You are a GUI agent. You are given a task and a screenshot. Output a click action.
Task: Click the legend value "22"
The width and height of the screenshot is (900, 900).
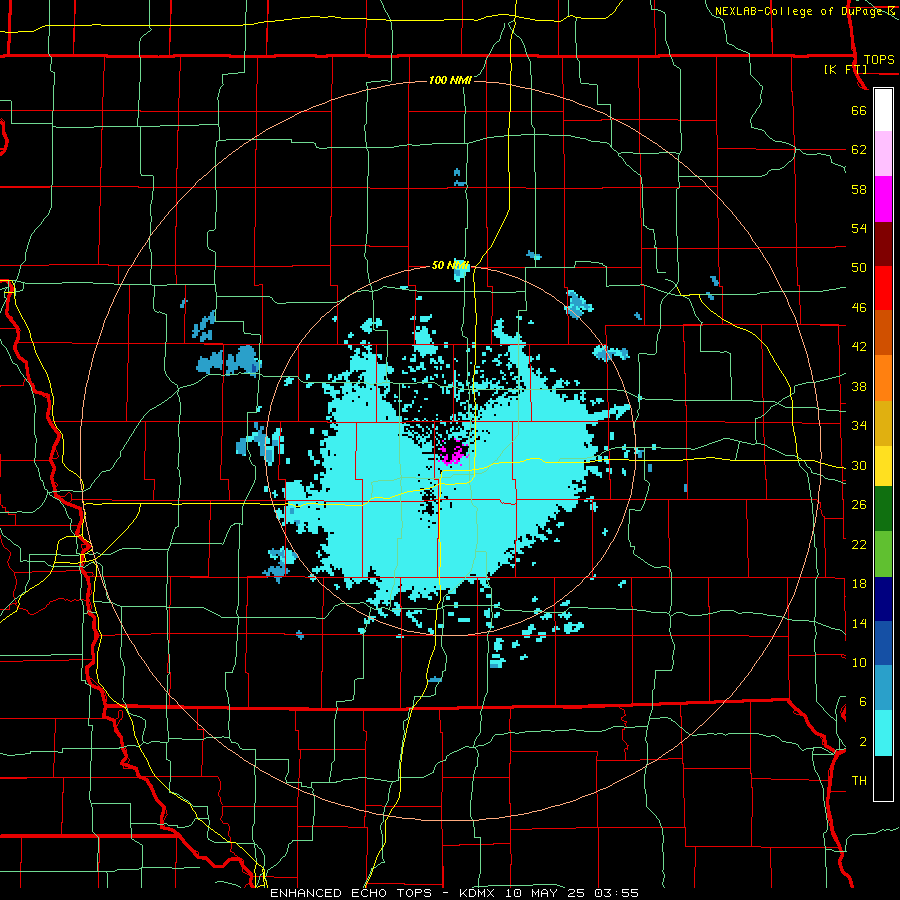pos(859,544)
